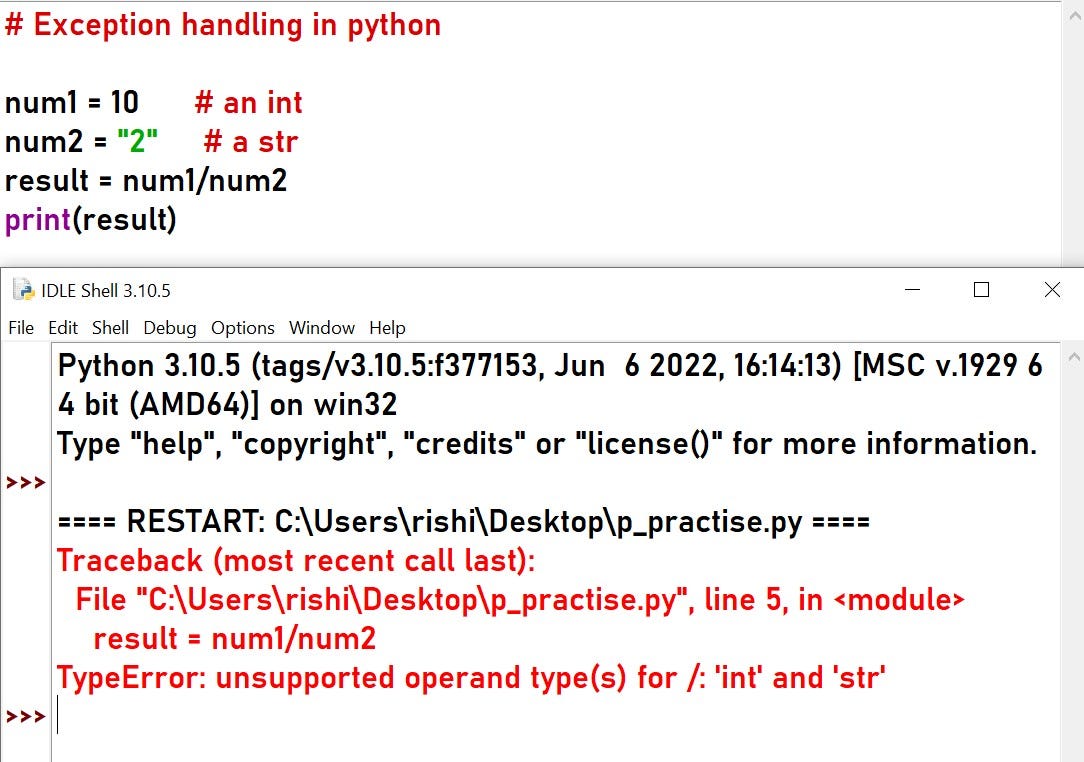Click the Maximize window button

(x=981, y=290)
